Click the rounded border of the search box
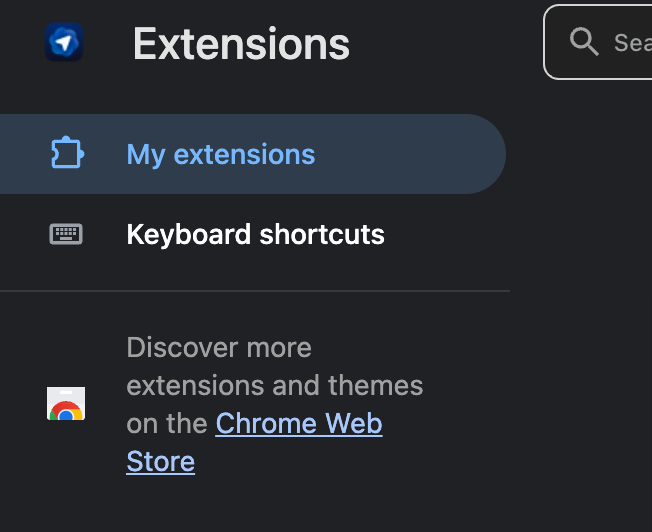The width and height of the screenshot is (652, 532). (545, 42)
